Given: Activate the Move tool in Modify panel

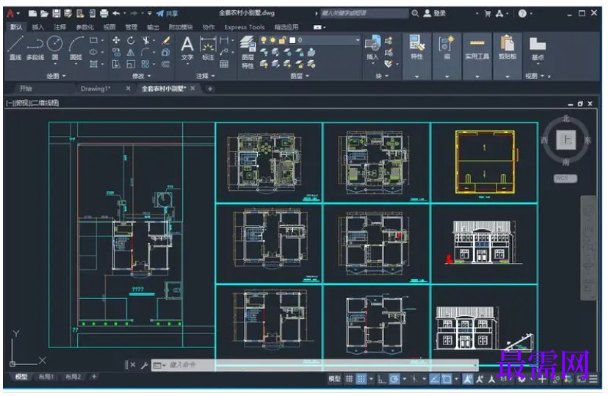Looking at the screenshot, I should [116, 40].
